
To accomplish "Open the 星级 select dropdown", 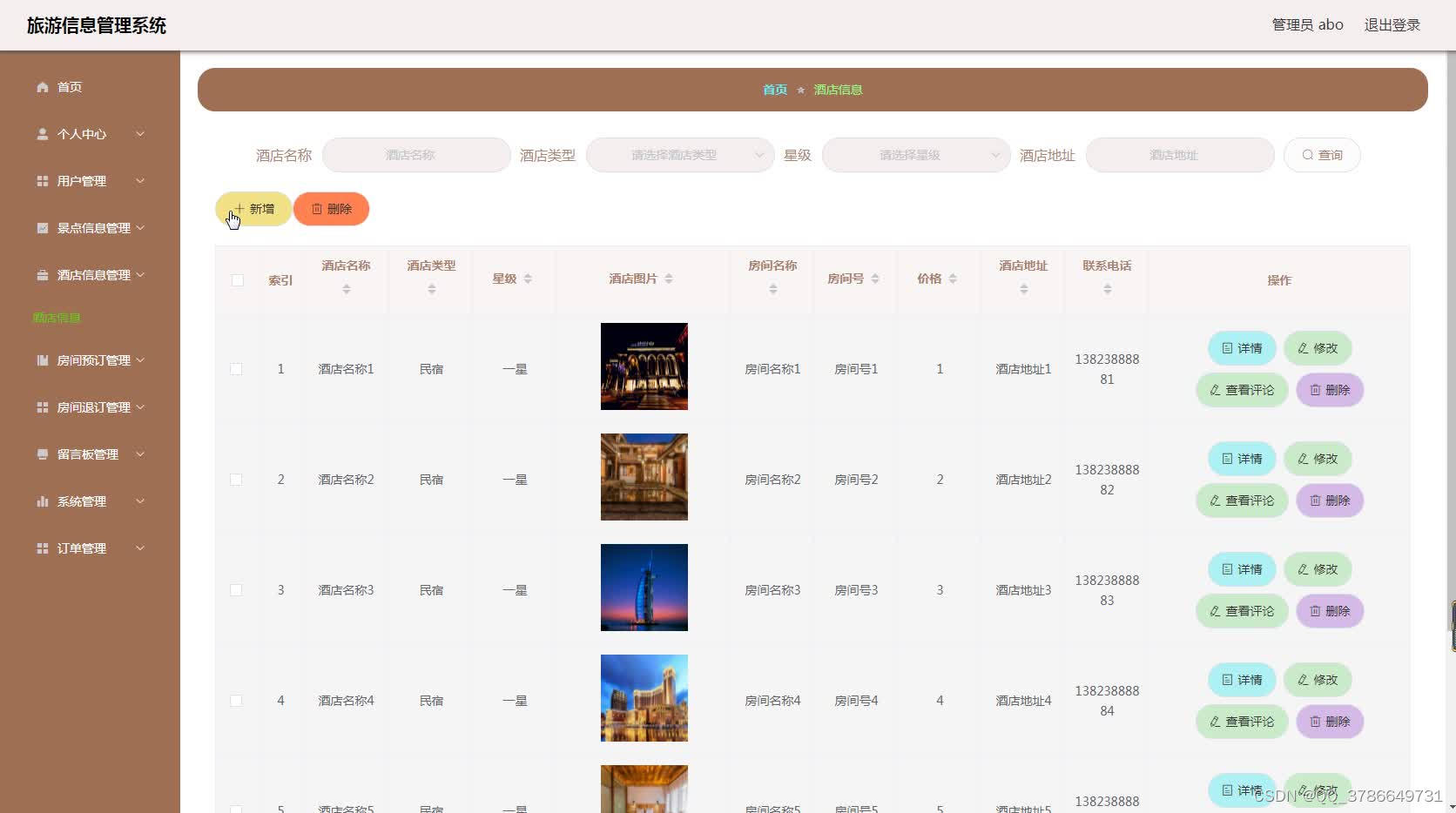I will coord(916,155).
